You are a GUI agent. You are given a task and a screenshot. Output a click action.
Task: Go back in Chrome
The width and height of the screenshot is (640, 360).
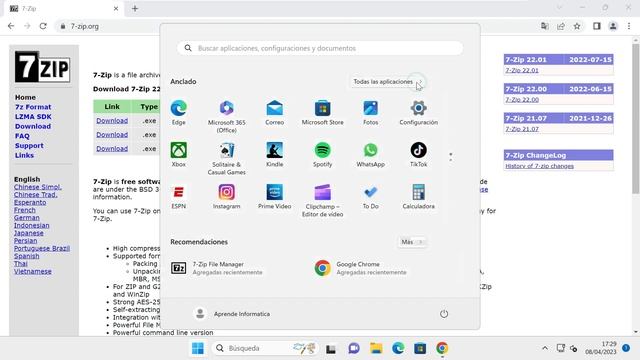click(x=11, y=26)
